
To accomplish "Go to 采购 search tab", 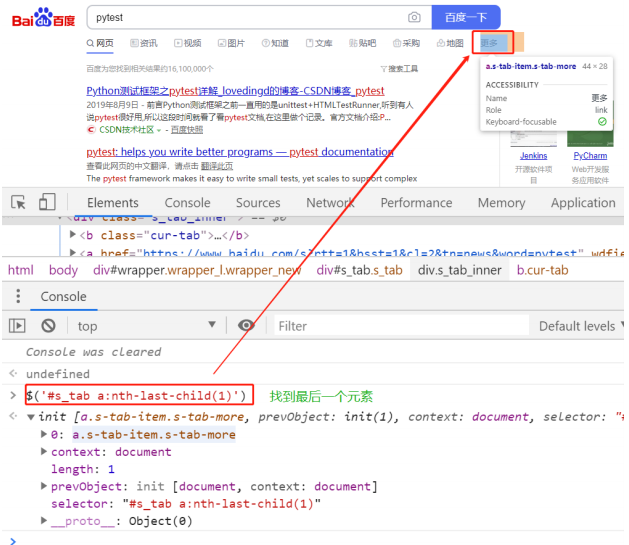I will (406, 43).
